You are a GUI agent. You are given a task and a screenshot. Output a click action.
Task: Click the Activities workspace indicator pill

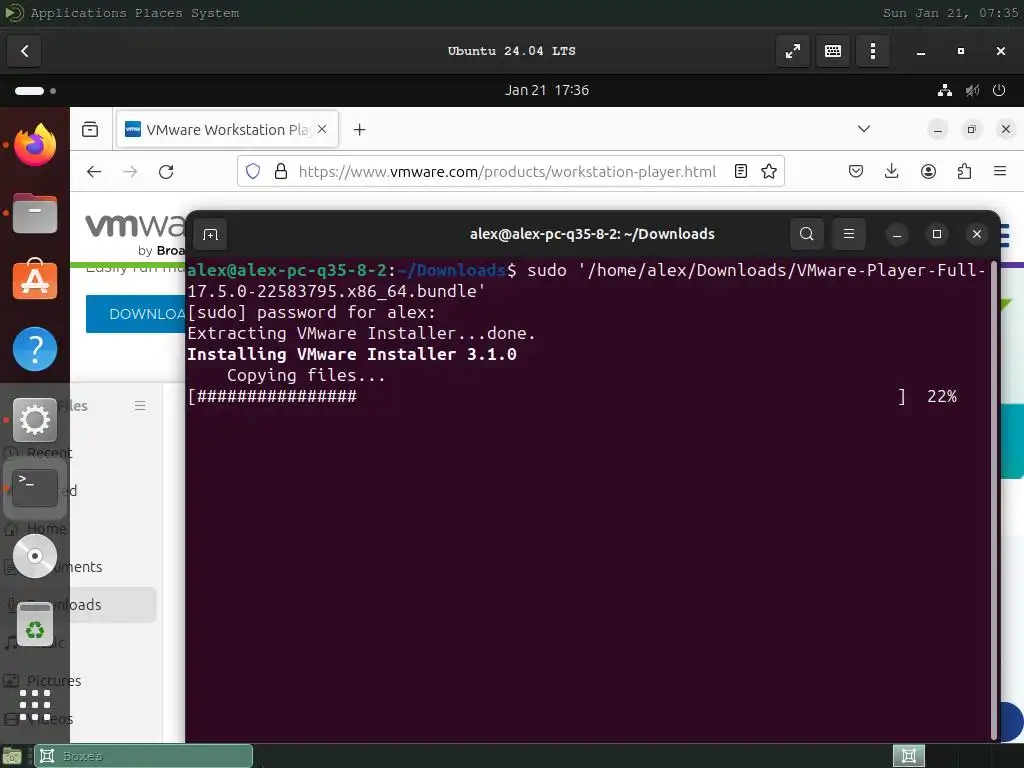coord(29,91)
